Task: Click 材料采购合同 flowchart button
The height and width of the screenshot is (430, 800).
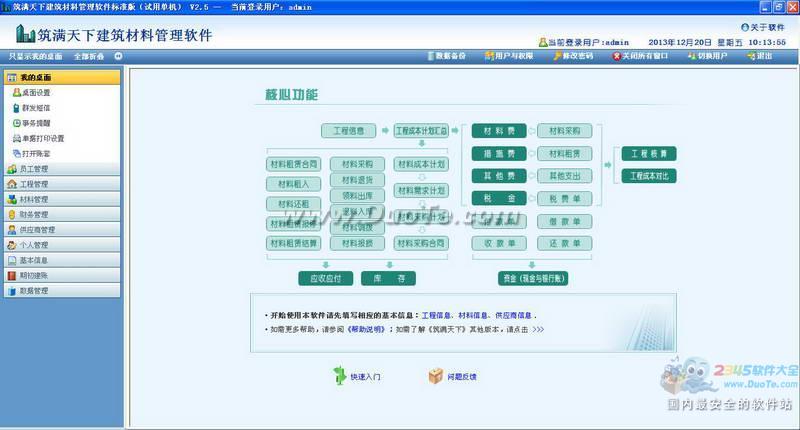Action: pyautogui.click(x=421, y=243)
